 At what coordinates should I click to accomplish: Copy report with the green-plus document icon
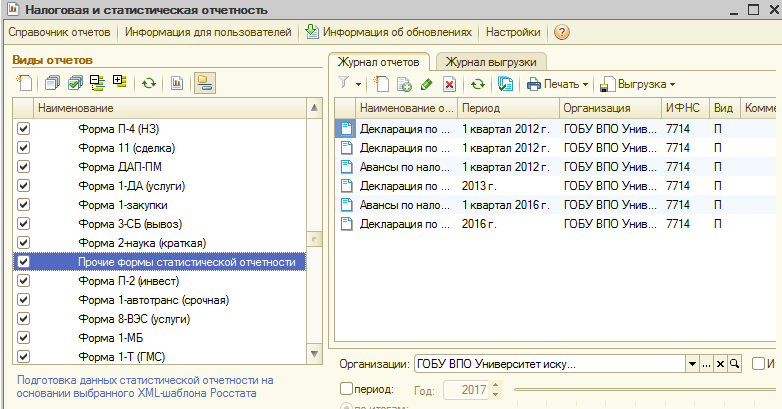[x=404, y=84]
